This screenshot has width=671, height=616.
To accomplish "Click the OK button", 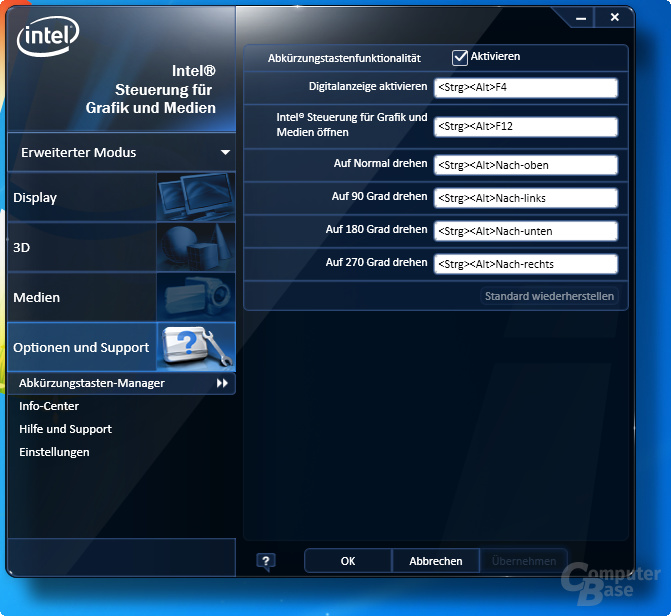I will [x=348, y=561].
